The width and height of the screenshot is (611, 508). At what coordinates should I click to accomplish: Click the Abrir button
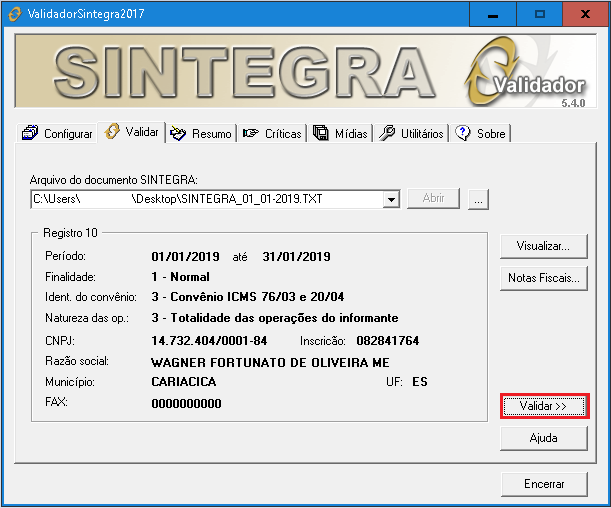pyautogui.click(x=433, y=198)
